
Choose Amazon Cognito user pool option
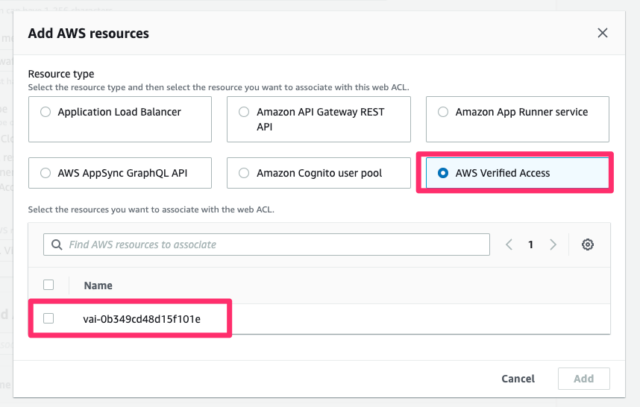319,173
